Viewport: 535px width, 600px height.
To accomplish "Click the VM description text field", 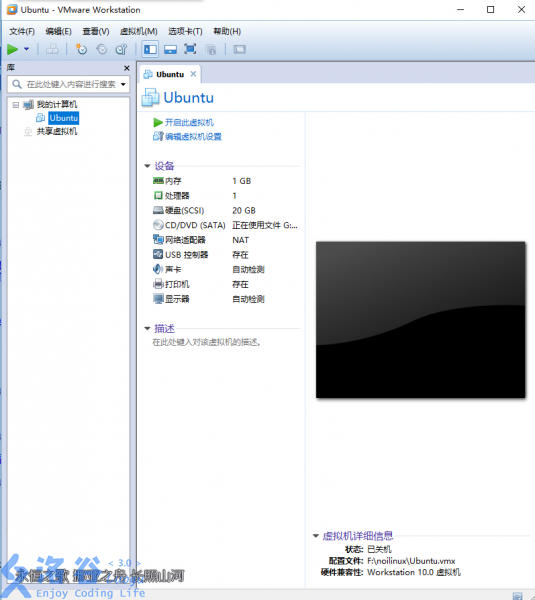I will point(207,342).
